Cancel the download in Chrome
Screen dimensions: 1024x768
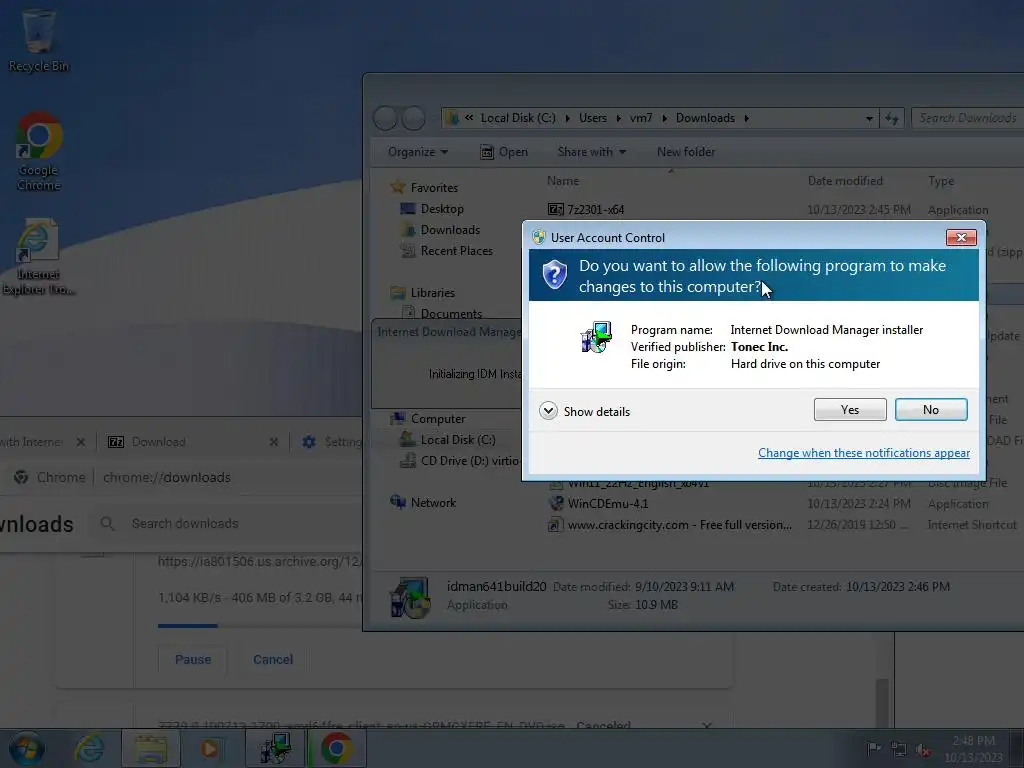tap(272, 660)
